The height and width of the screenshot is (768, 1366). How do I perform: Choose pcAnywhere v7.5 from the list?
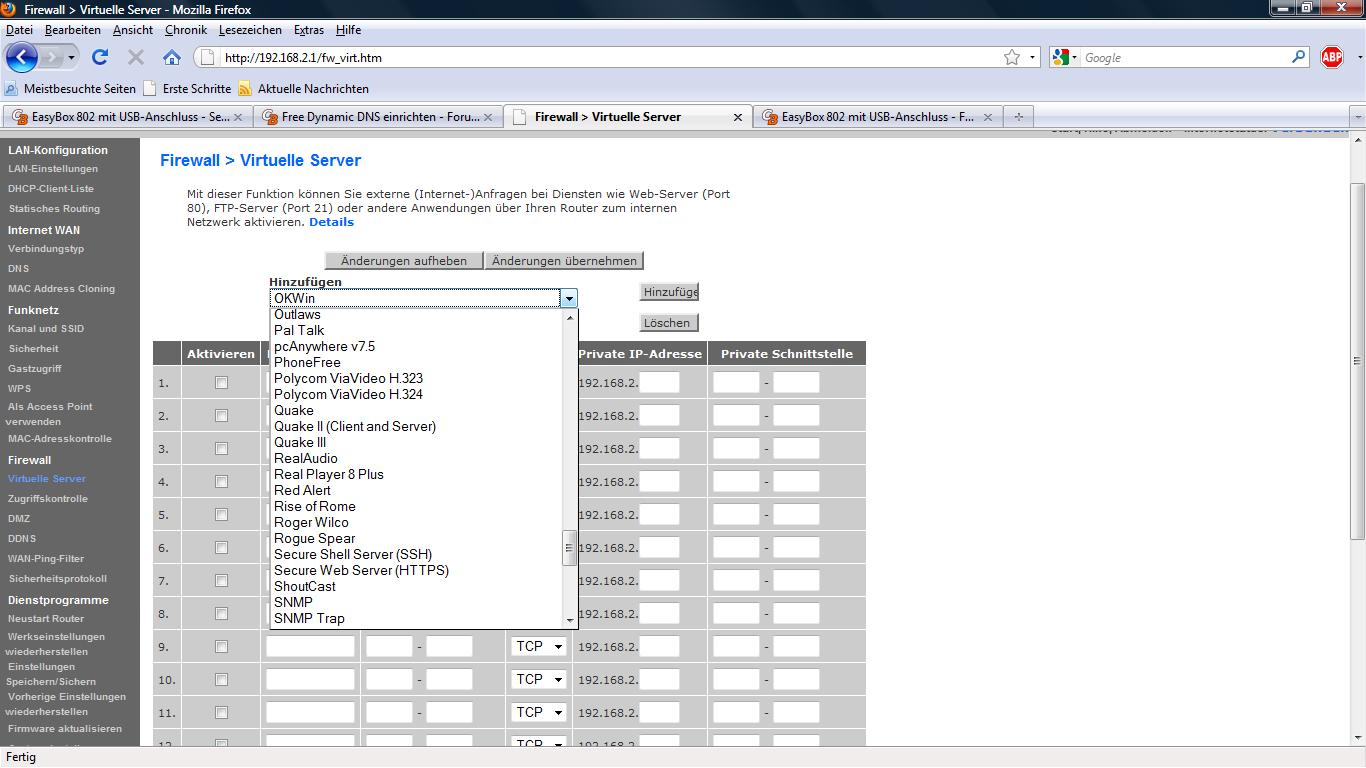pos(324,346)
